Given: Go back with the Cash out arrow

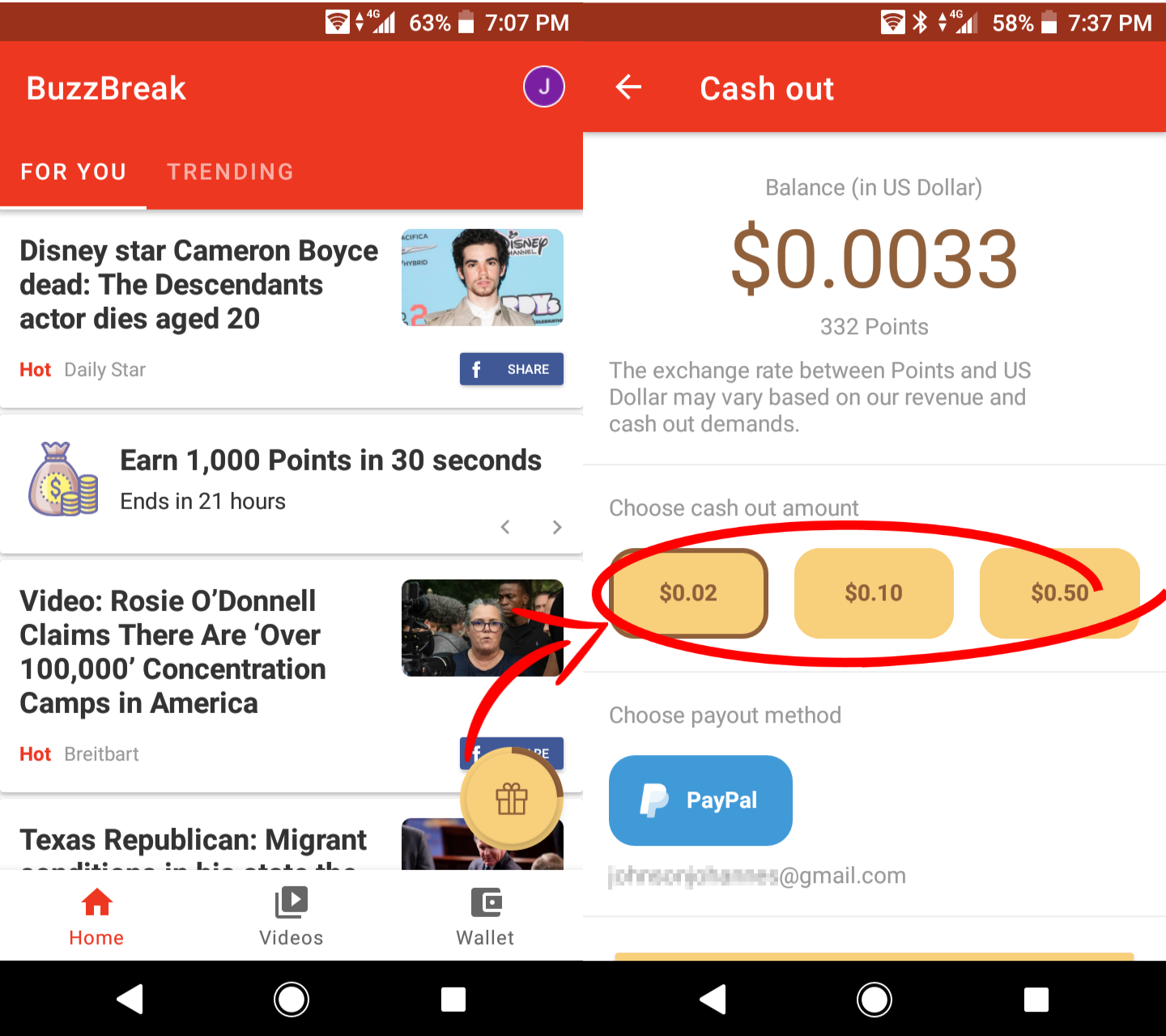Looking at the screenshot, I should click(x=628, y=87).
